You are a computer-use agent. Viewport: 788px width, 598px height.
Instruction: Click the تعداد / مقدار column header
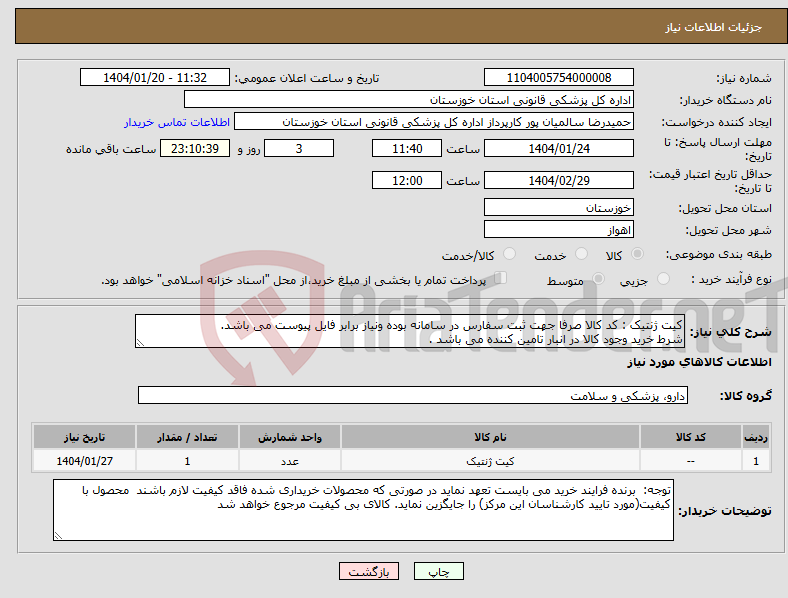187,437
